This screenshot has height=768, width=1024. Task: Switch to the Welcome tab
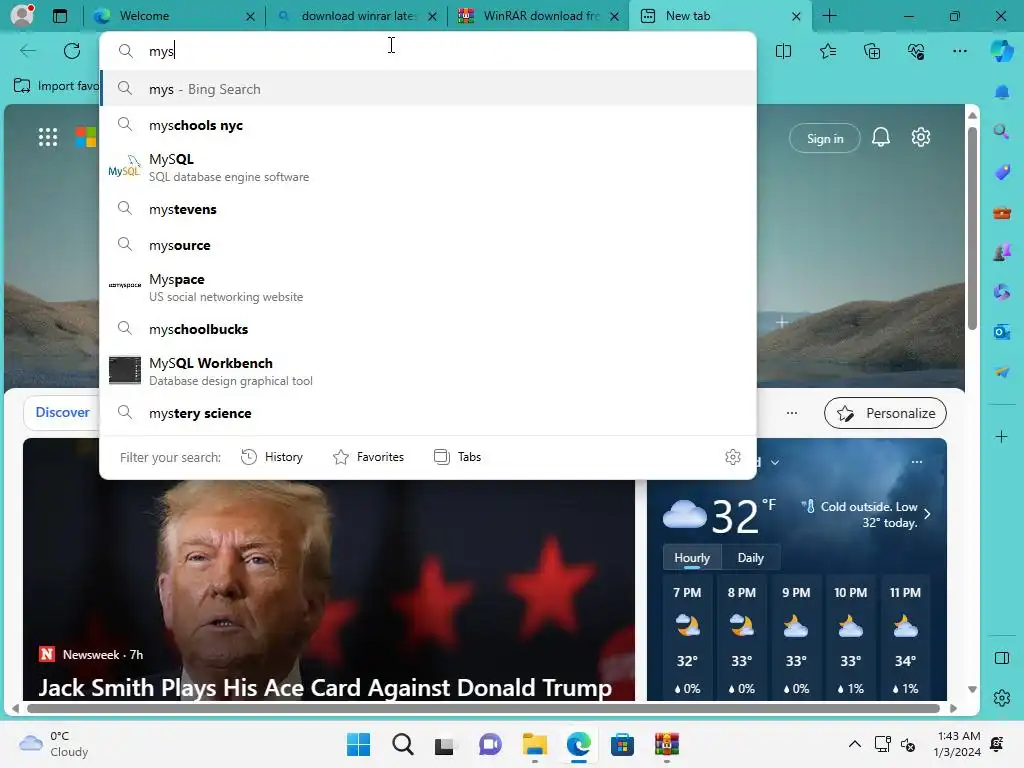point(174,16)
